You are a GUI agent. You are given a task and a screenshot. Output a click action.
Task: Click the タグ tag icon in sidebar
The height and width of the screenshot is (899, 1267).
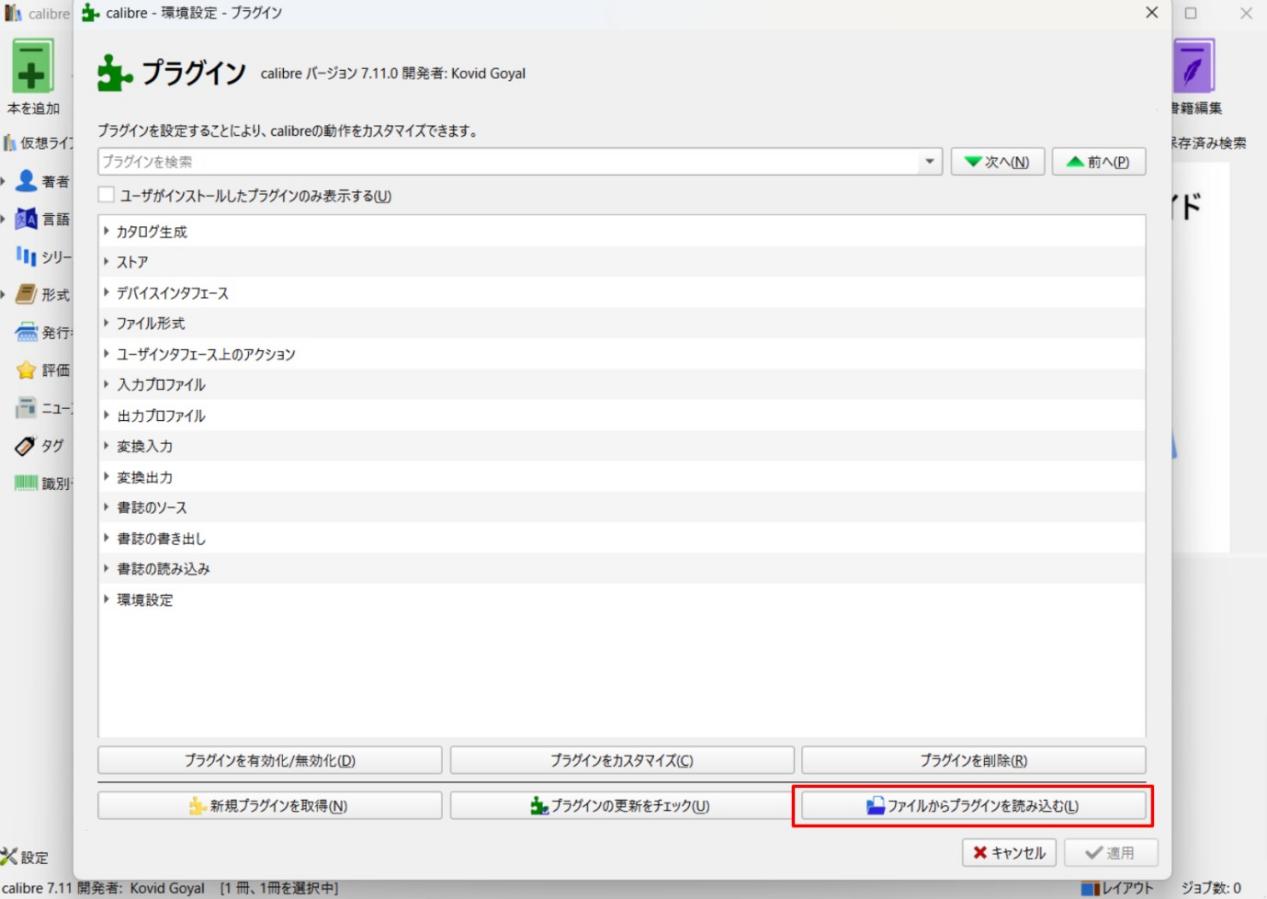(x=27, y=445)
